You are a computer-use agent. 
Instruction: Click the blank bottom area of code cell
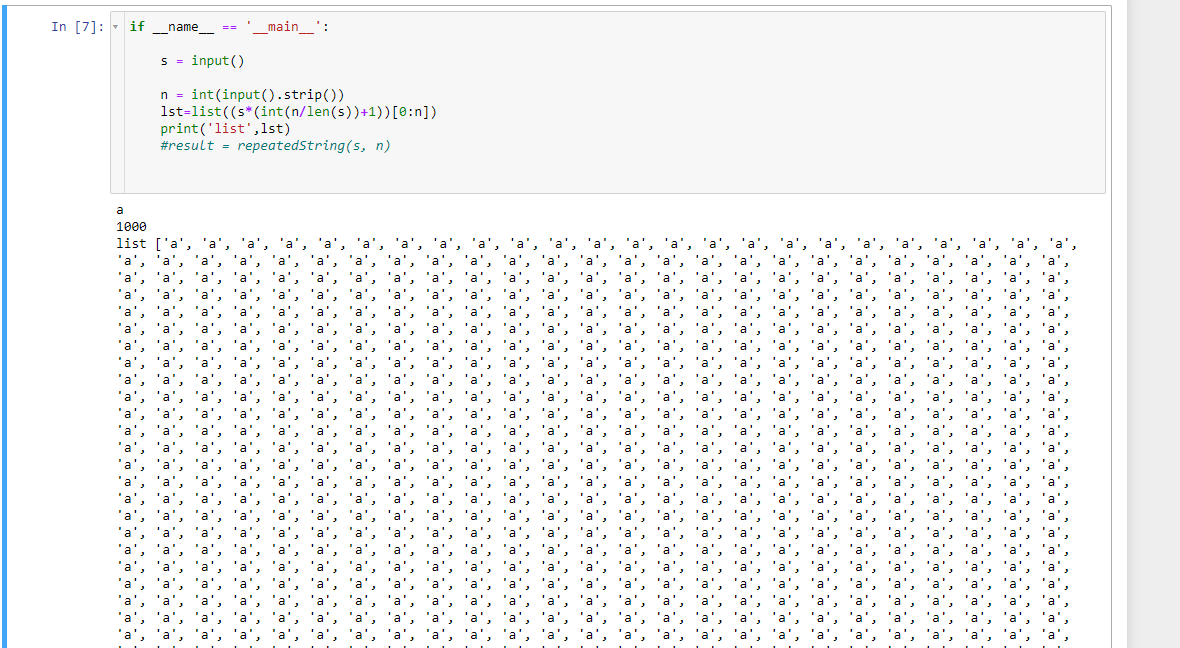pos(607,174)
